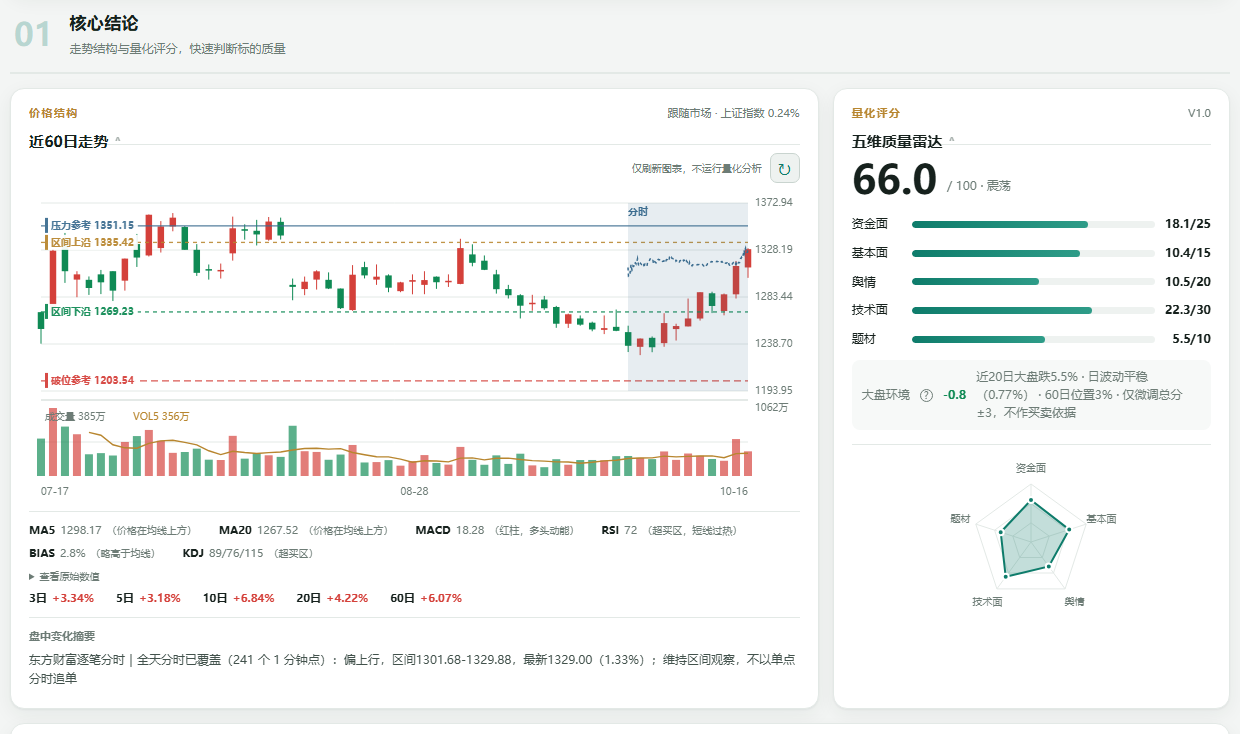The width and height of the screenshot is (1240, 734).
Task: Click the 60日 +6.07% return
Action: pyautogui.click(x=426, y=598)
